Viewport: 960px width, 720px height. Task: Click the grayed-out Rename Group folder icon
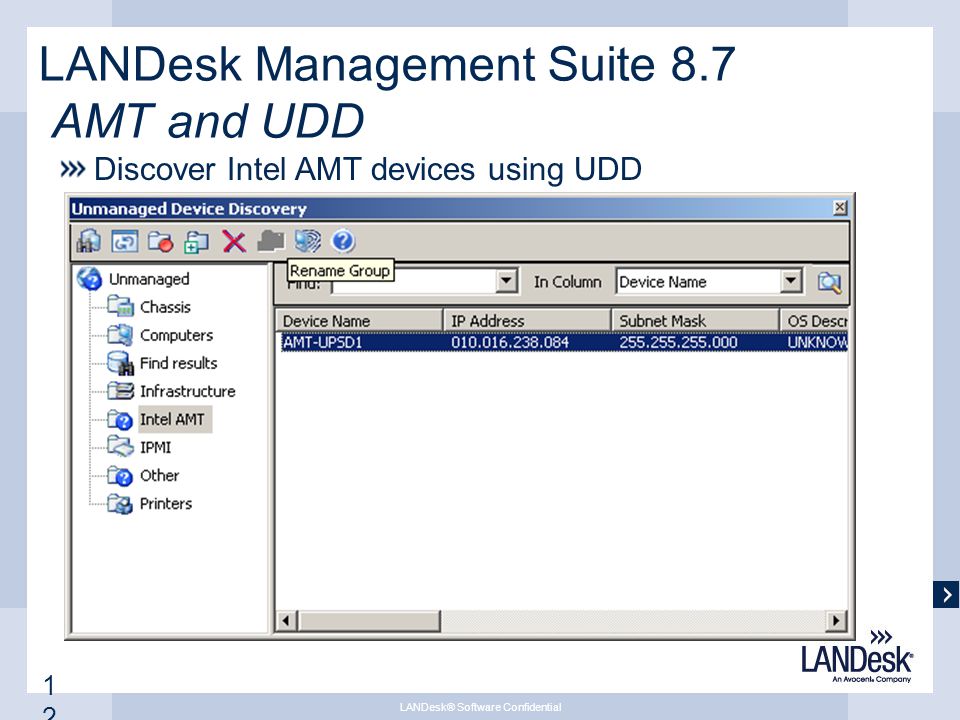pyautogui.click(x=271, y=241)
